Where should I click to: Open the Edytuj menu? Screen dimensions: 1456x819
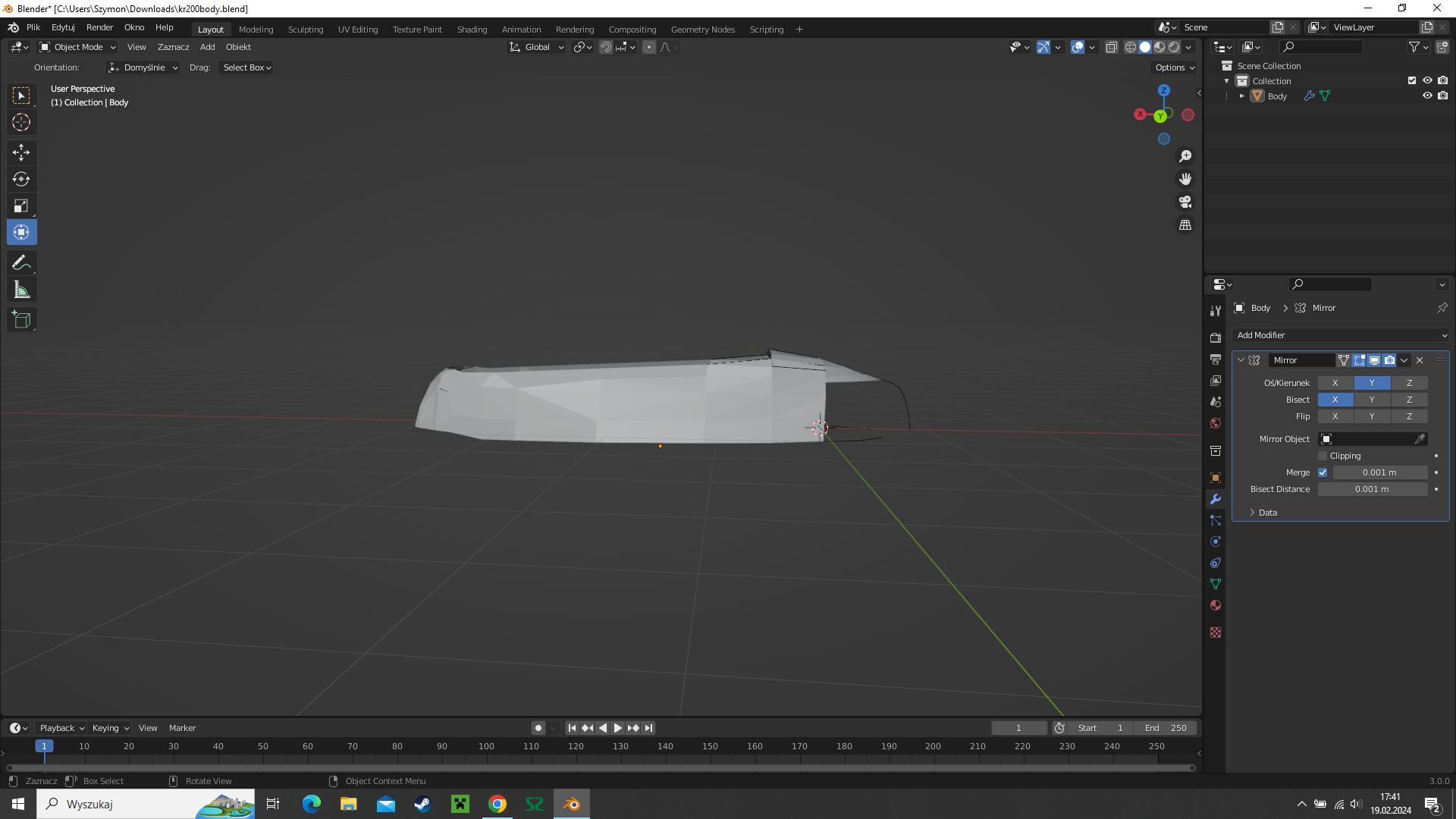tap(63, 27)
